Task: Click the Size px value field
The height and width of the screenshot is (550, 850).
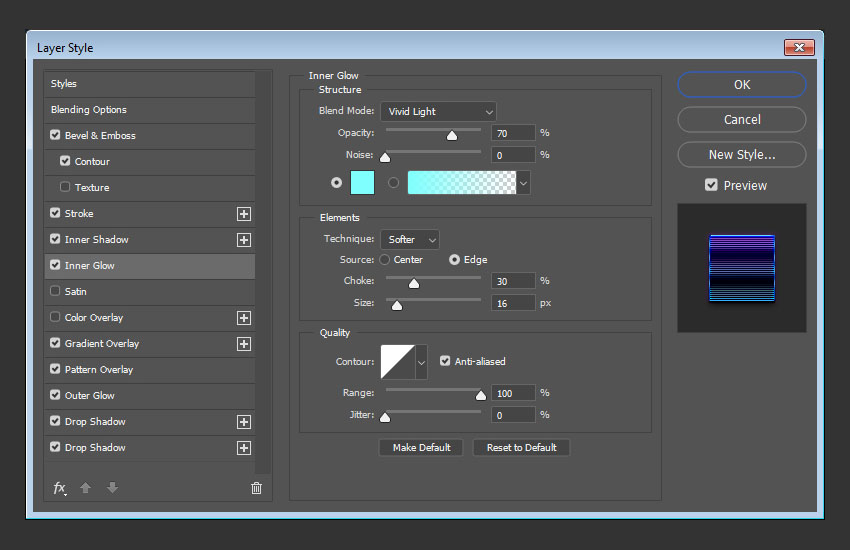Action: [x=513, y=303]
